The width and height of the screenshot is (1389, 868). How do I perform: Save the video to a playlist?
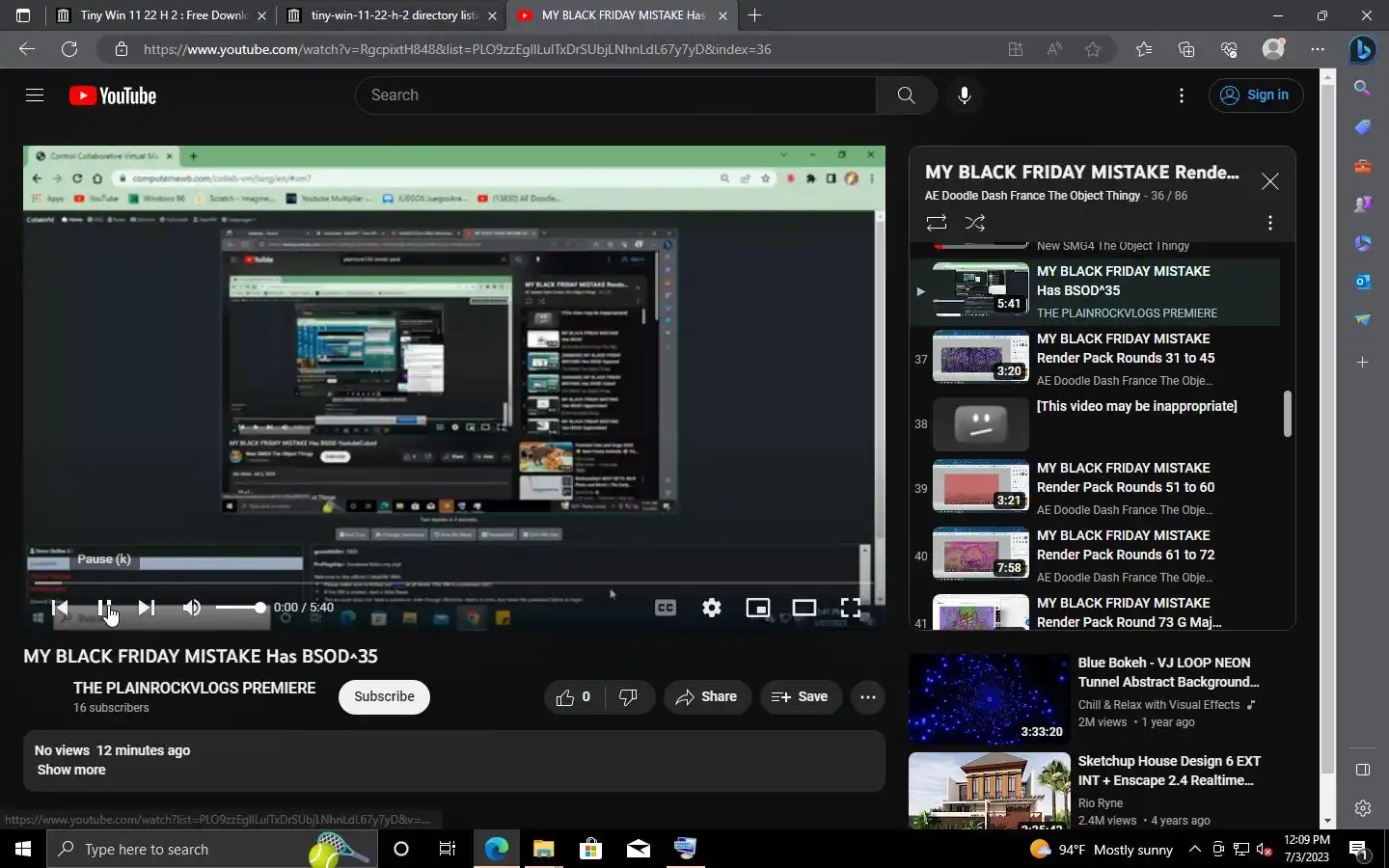(800, 697)
